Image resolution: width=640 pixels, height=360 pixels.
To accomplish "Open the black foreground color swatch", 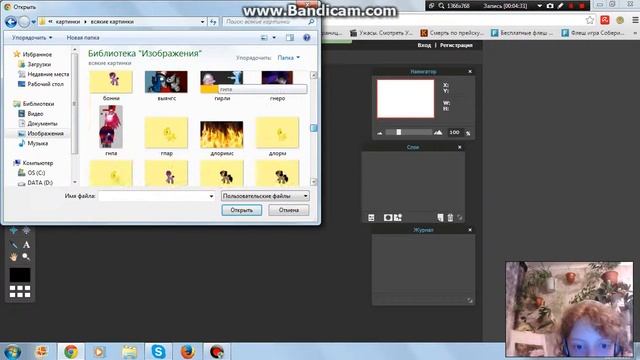I will click(x=20, y=275).
